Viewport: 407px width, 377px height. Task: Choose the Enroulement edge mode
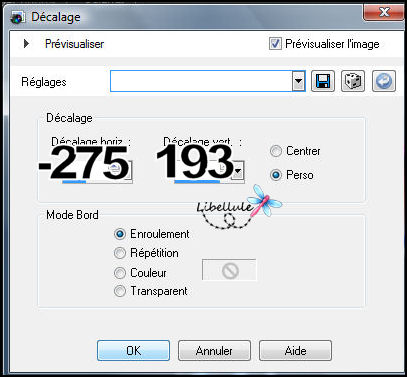[x=120, y=234]
